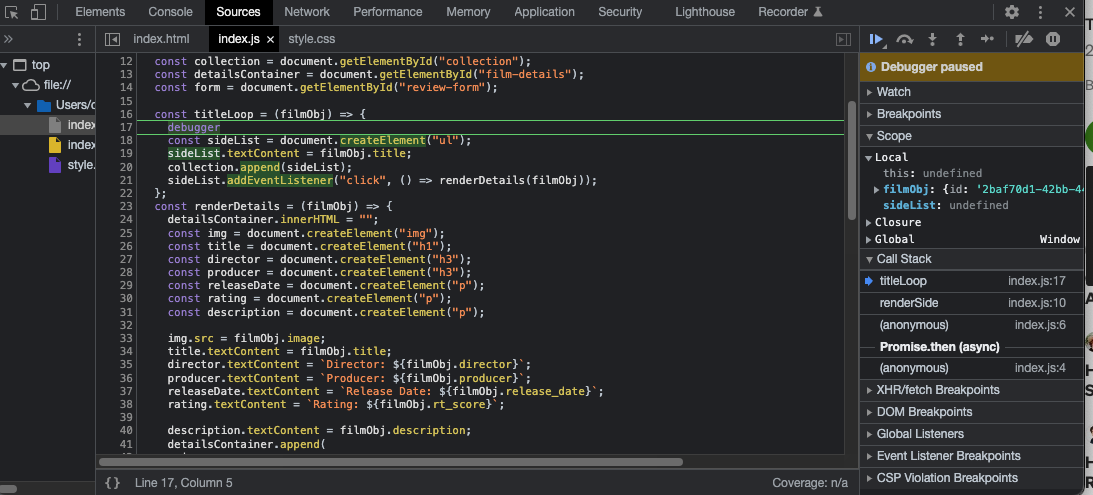This screenshot has width=1093, height=495.
Task: Select anonymous frame at index.js:4
Action: point(972,367)
